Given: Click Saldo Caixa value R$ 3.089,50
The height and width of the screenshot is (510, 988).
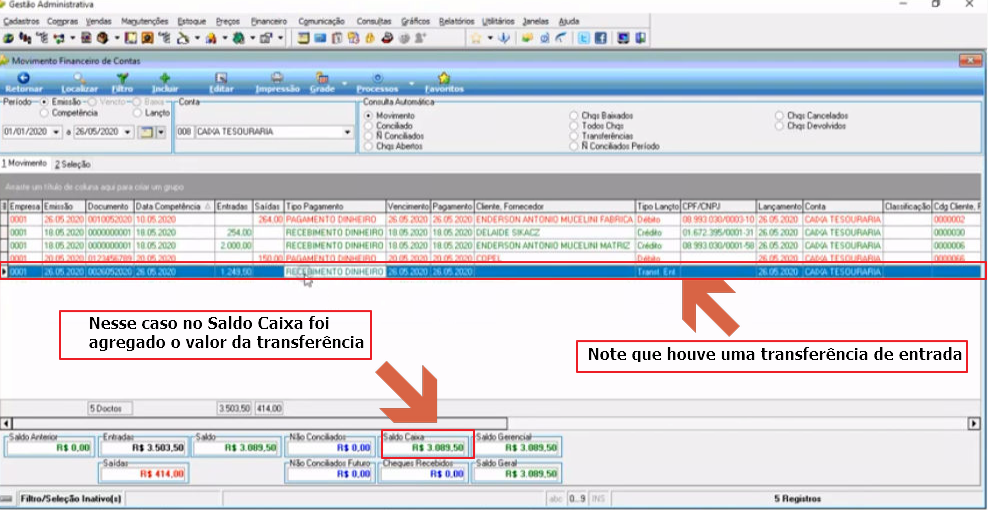Looking at the screenshot, I should coord(427,448).
